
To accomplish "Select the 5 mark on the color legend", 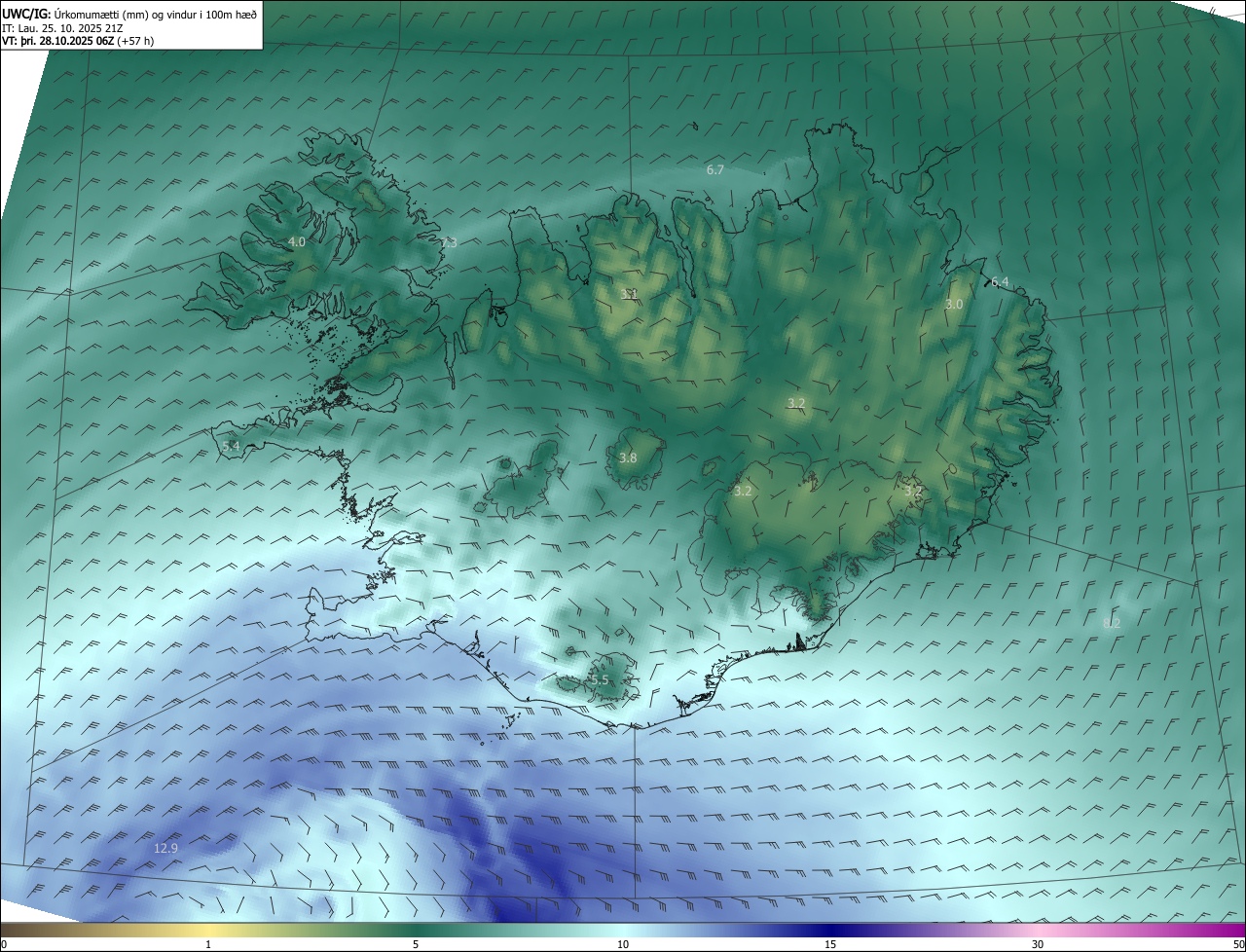I will pos(416,944).
